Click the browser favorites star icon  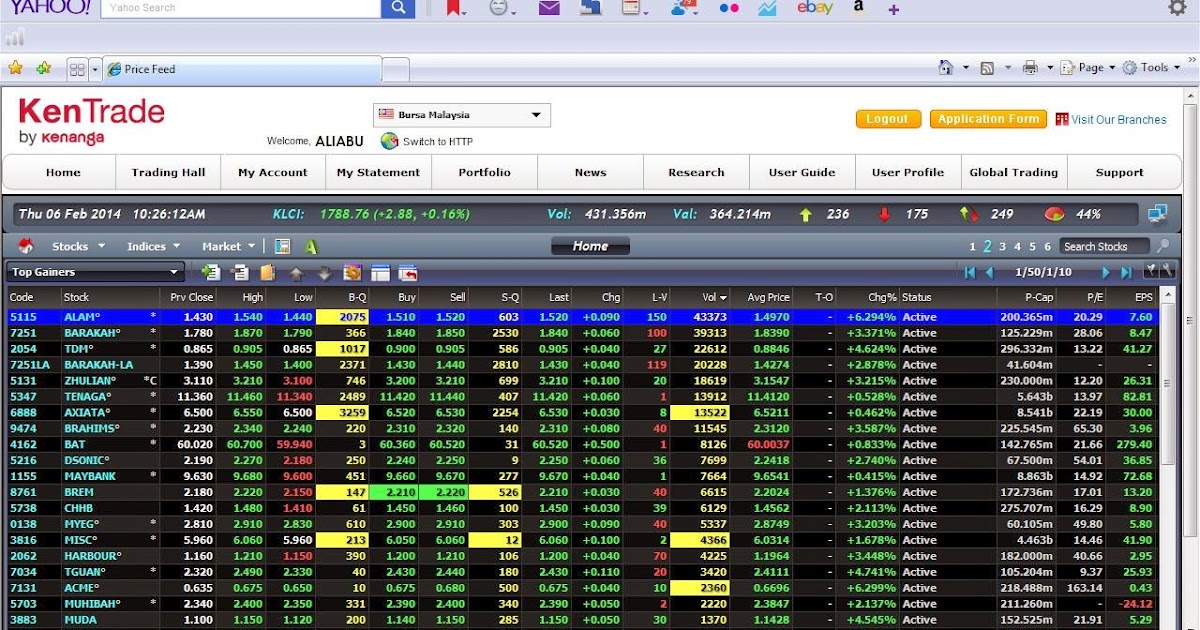[15, 68]
